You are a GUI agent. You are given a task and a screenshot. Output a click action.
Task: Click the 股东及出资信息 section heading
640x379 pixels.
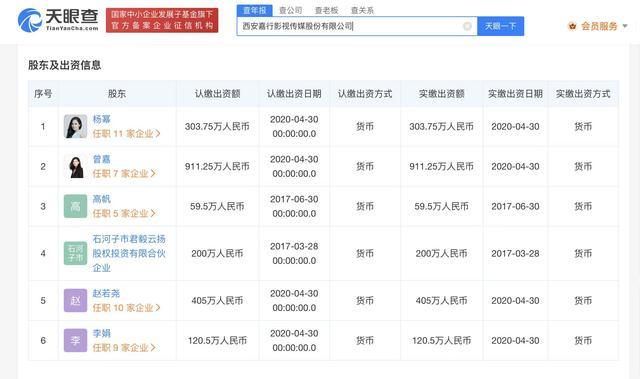point(64,65)
